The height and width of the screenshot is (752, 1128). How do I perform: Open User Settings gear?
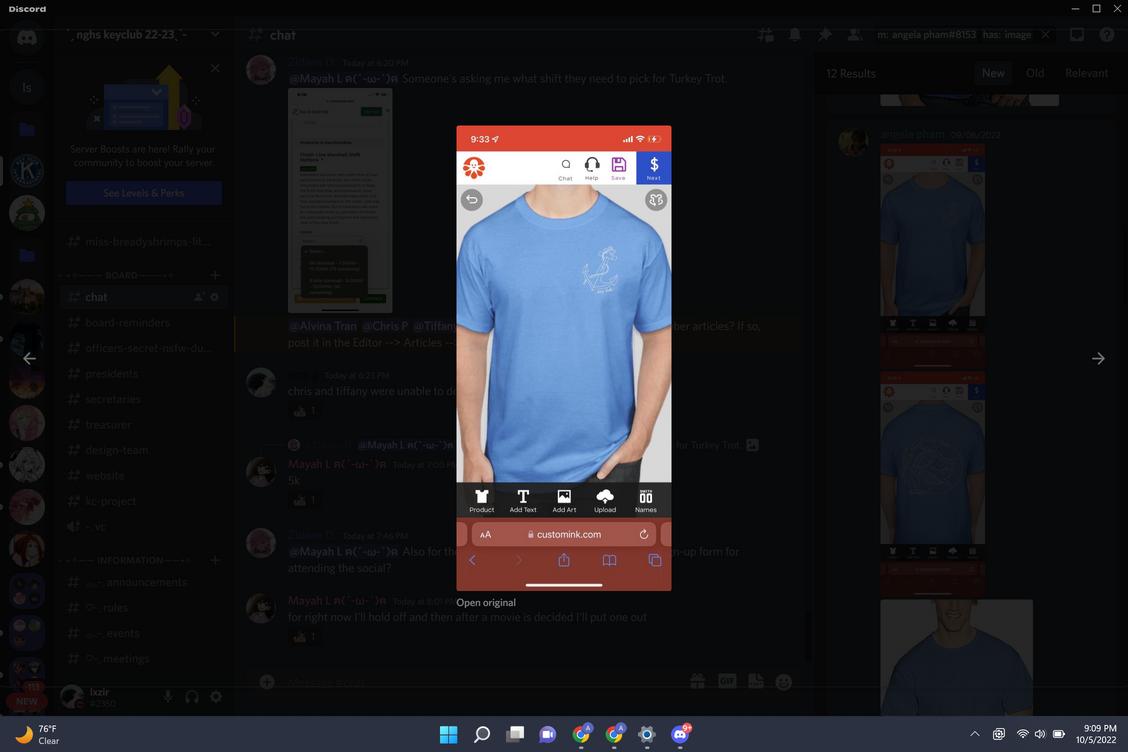[x=216, y=697]
